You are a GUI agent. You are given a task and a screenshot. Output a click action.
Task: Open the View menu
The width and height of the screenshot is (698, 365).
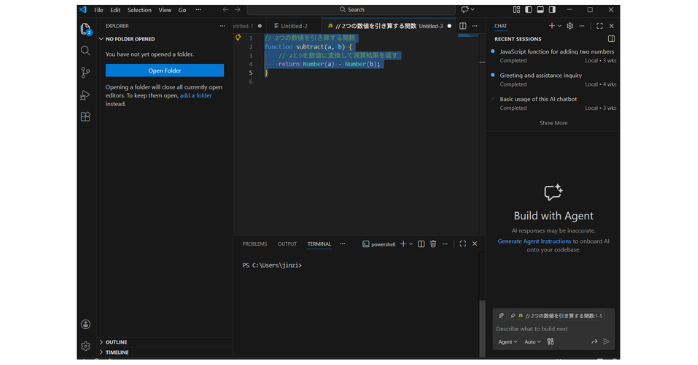point(165,10)
